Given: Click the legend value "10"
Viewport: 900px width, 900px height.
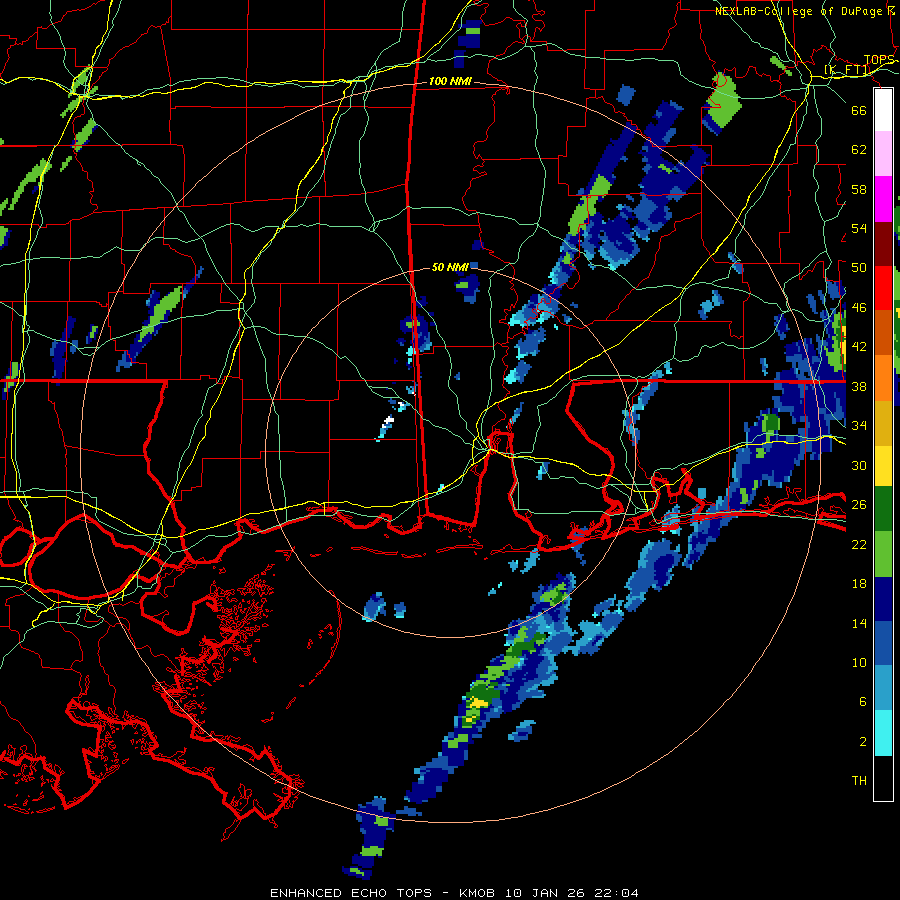Looking at the screenshot, I should 859,662.
